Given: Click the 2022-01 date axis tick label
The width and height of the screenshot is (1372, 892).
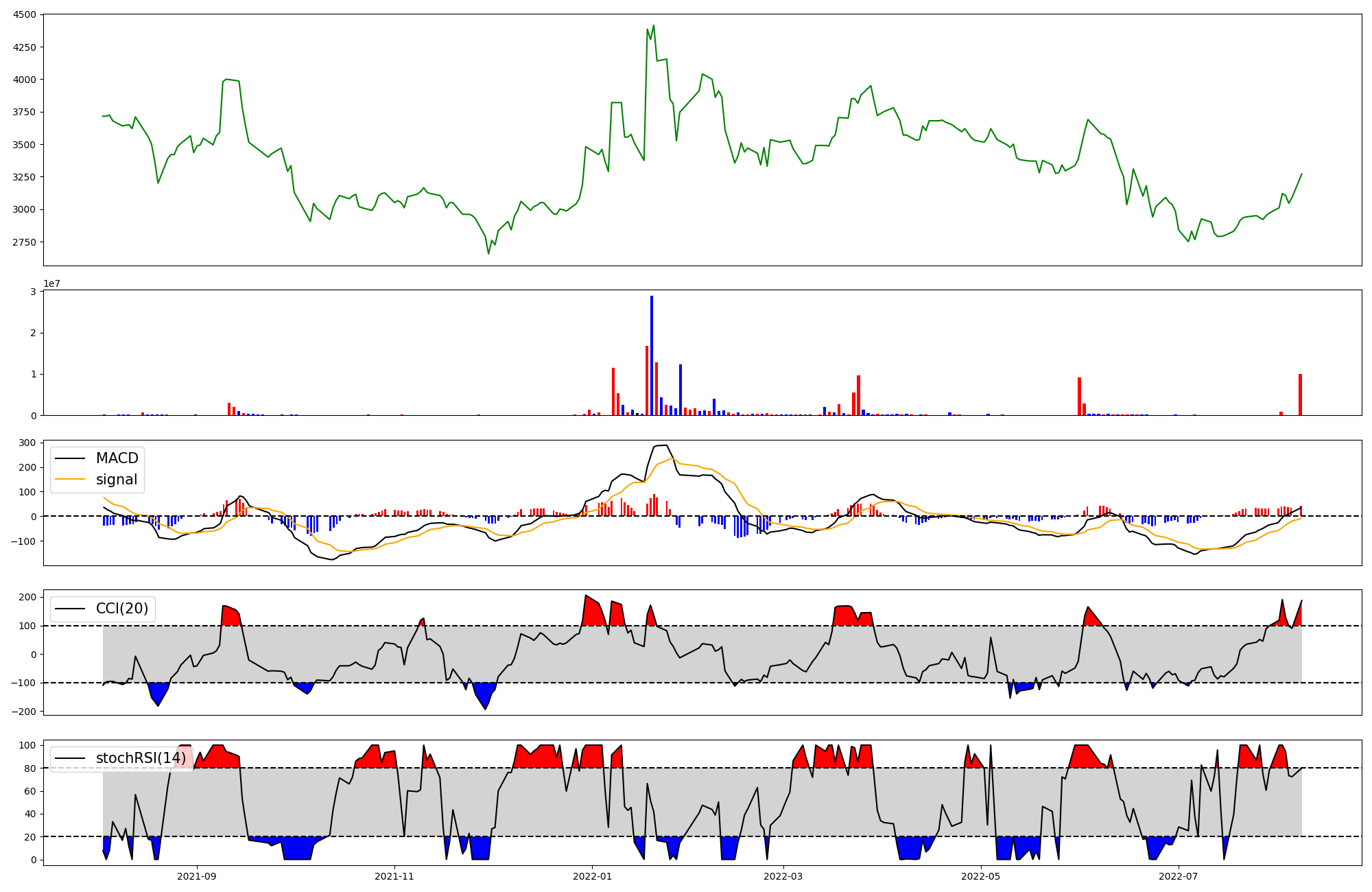Looking at the screenshot, I should tap(591, 876).
